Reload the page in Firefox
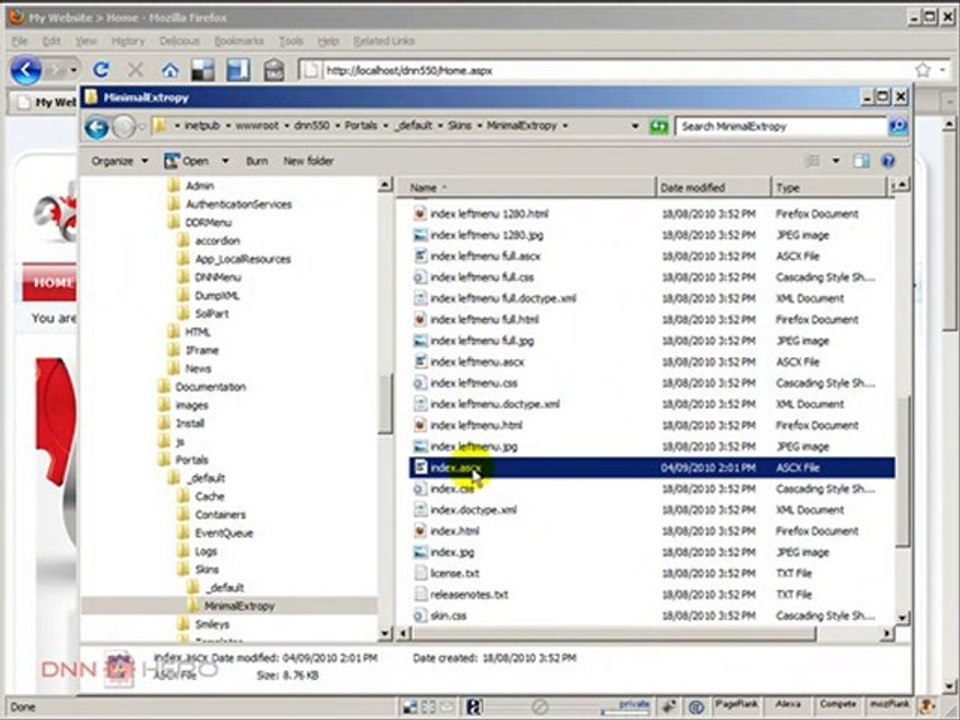 click(x=101, y=70)
